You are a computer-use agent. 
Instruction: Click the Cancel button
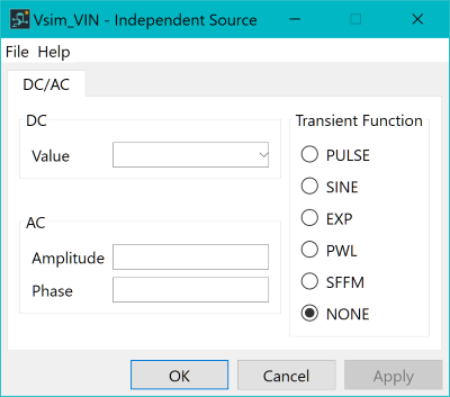(x=286, y=375)
